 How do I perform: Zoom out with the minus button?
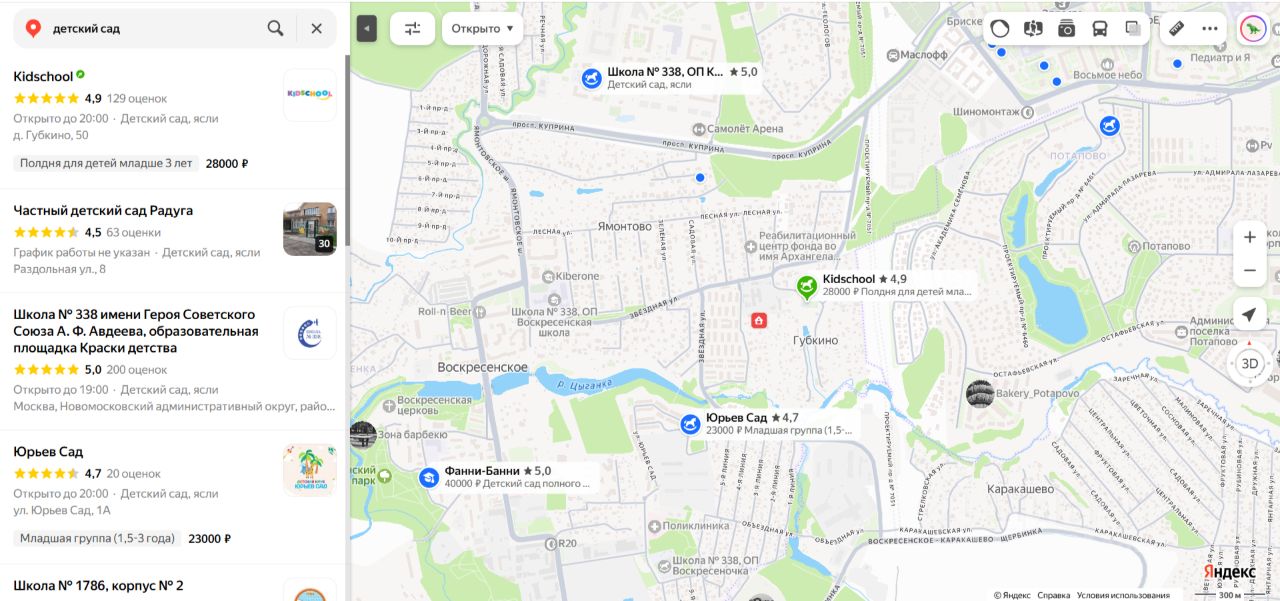pos(1250,270)
